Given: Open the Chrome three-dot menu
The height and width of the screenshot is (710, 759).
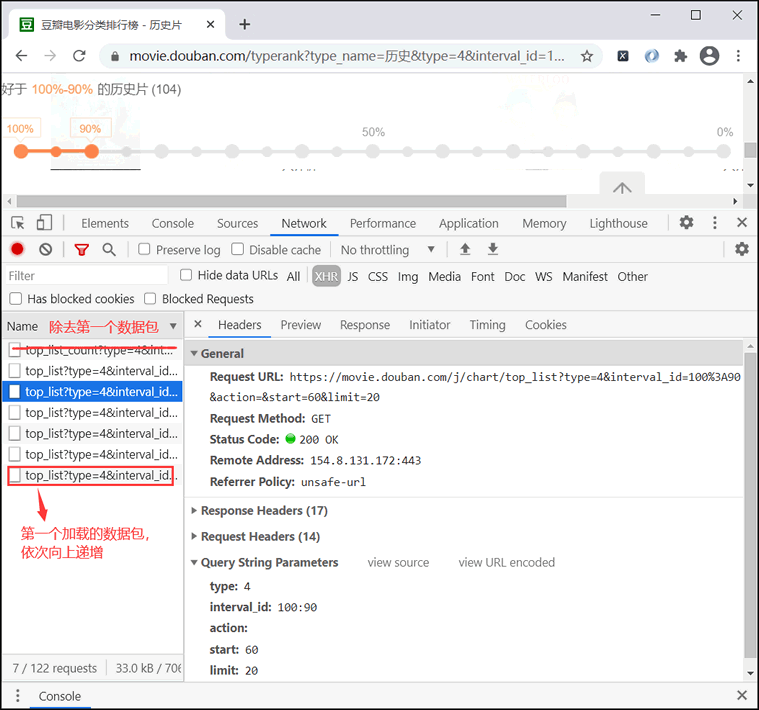Looking at the screenshot, I should click(x=738, y=56).
